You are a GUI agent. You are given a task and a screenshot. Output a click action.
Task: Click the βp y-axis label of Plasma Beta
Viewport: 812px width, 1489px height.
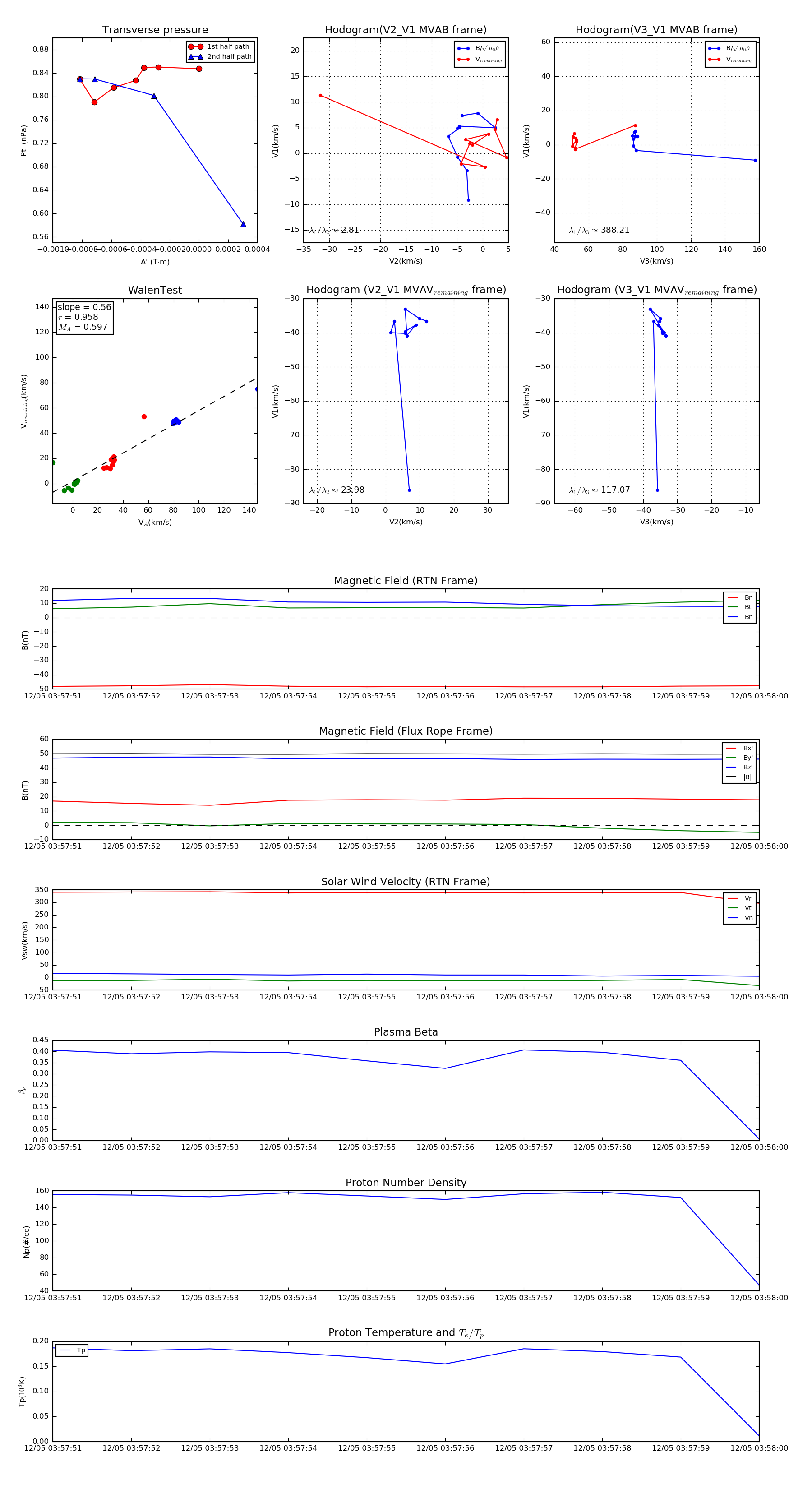click(x=22, y=1090)
